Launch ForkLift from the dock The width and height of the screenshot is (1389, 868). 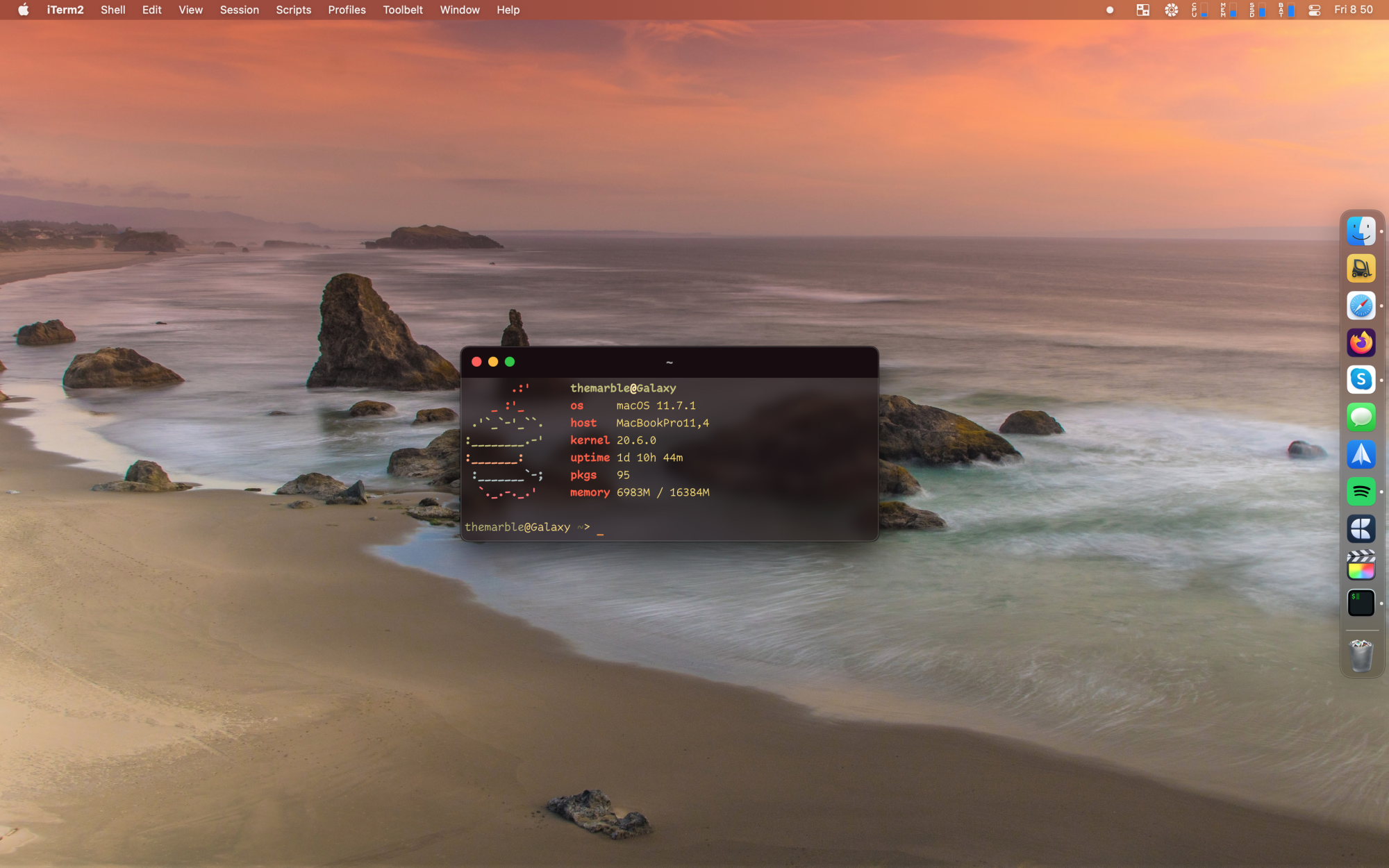pos(1361,269)
